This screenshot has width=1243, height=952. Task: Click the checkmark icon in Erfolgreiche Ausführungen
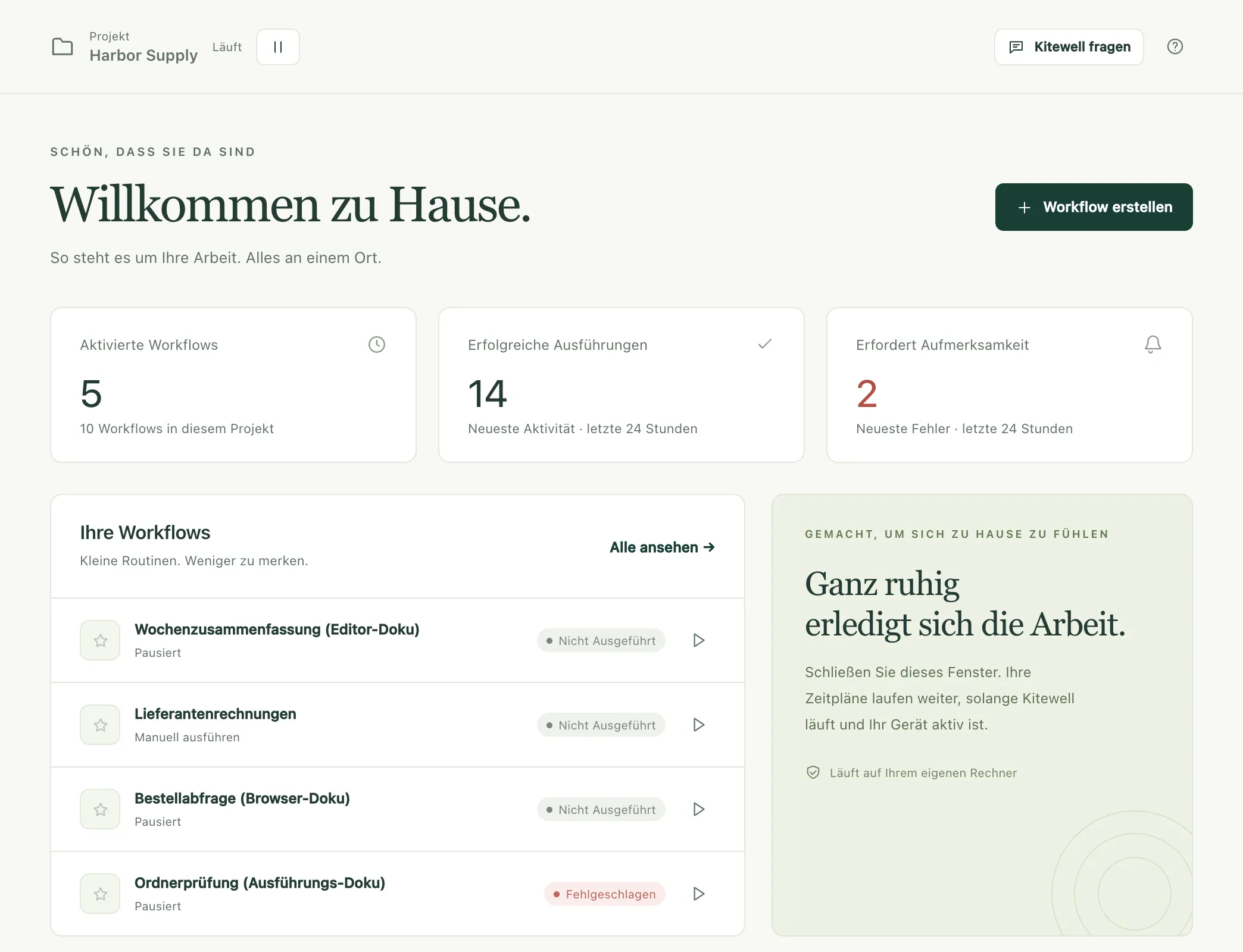[x=765, y=344]
